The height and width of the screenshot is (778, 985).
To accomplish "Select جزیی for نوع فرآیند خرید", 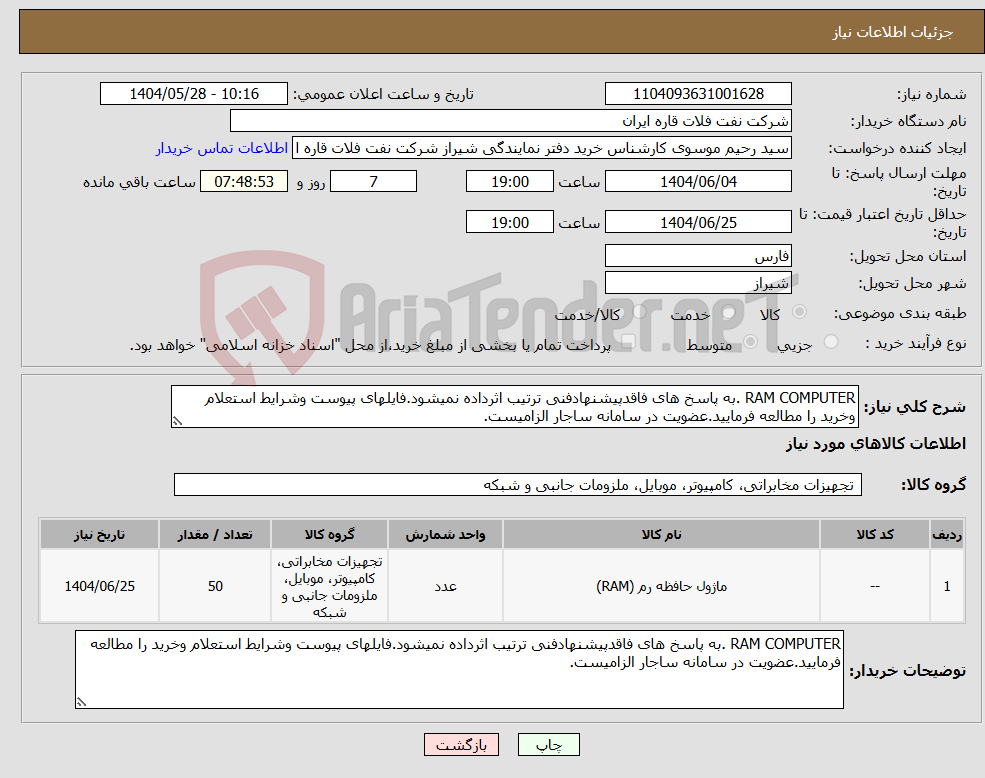I will (831, 340).
